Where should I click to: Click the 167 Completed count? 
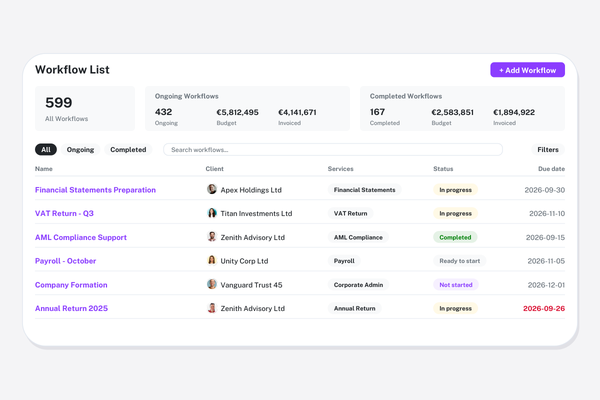click(377, 112)
